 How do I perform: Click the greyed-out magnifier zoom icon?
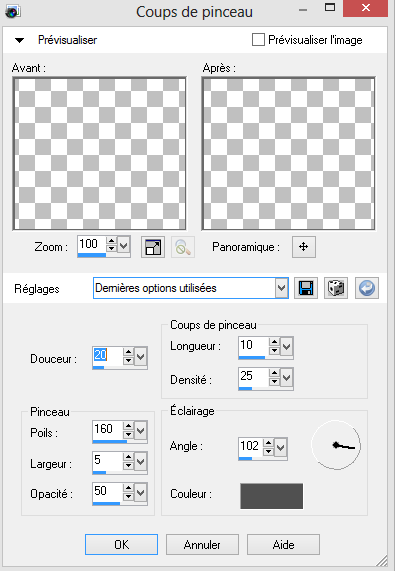pos(183,247)
